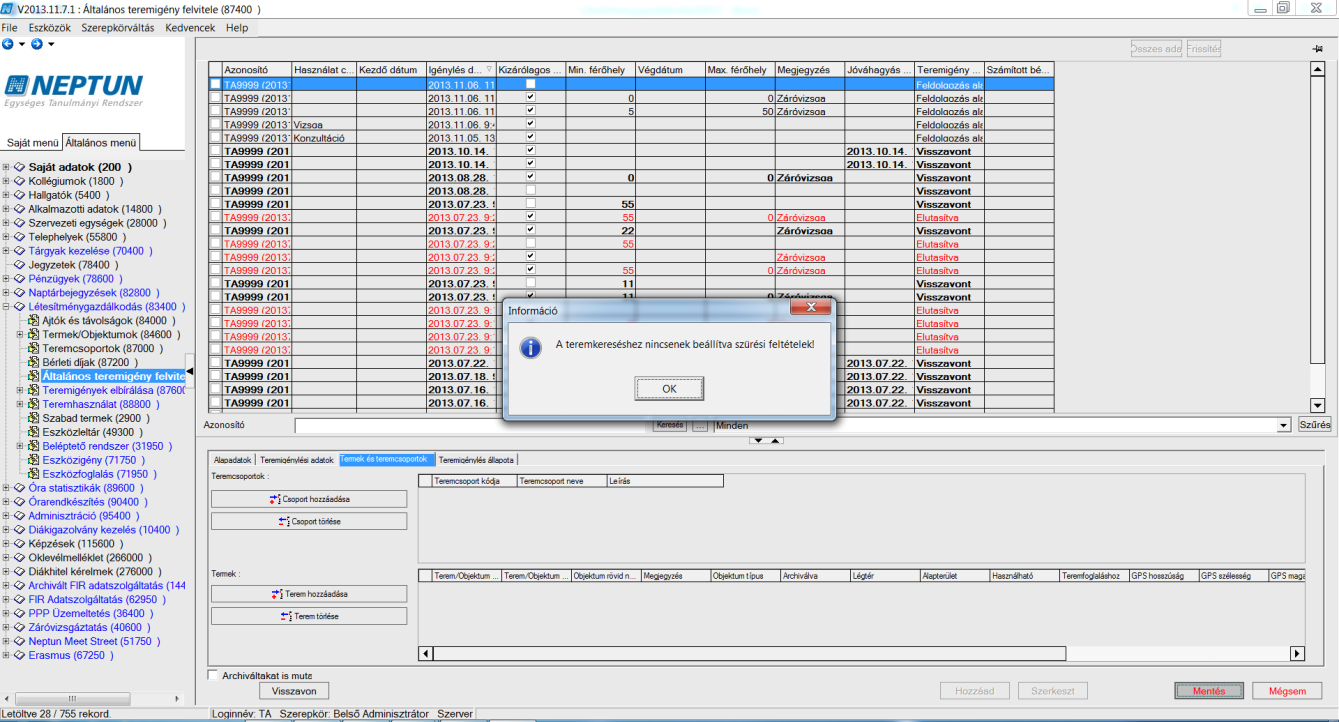The width and height of the screenshot is (1339, 722).
Task: Switch to the Alapadatok tab
Action: tap(233, 460)
